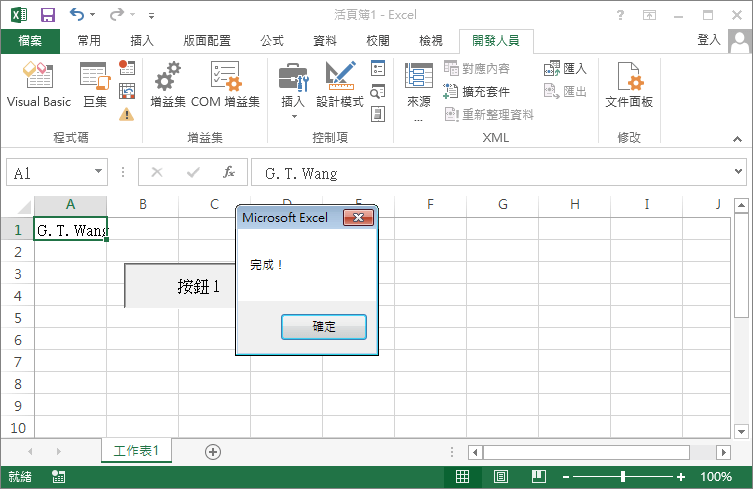Click XML 匯入 import
753x489 pixels.
click(565, 68)
